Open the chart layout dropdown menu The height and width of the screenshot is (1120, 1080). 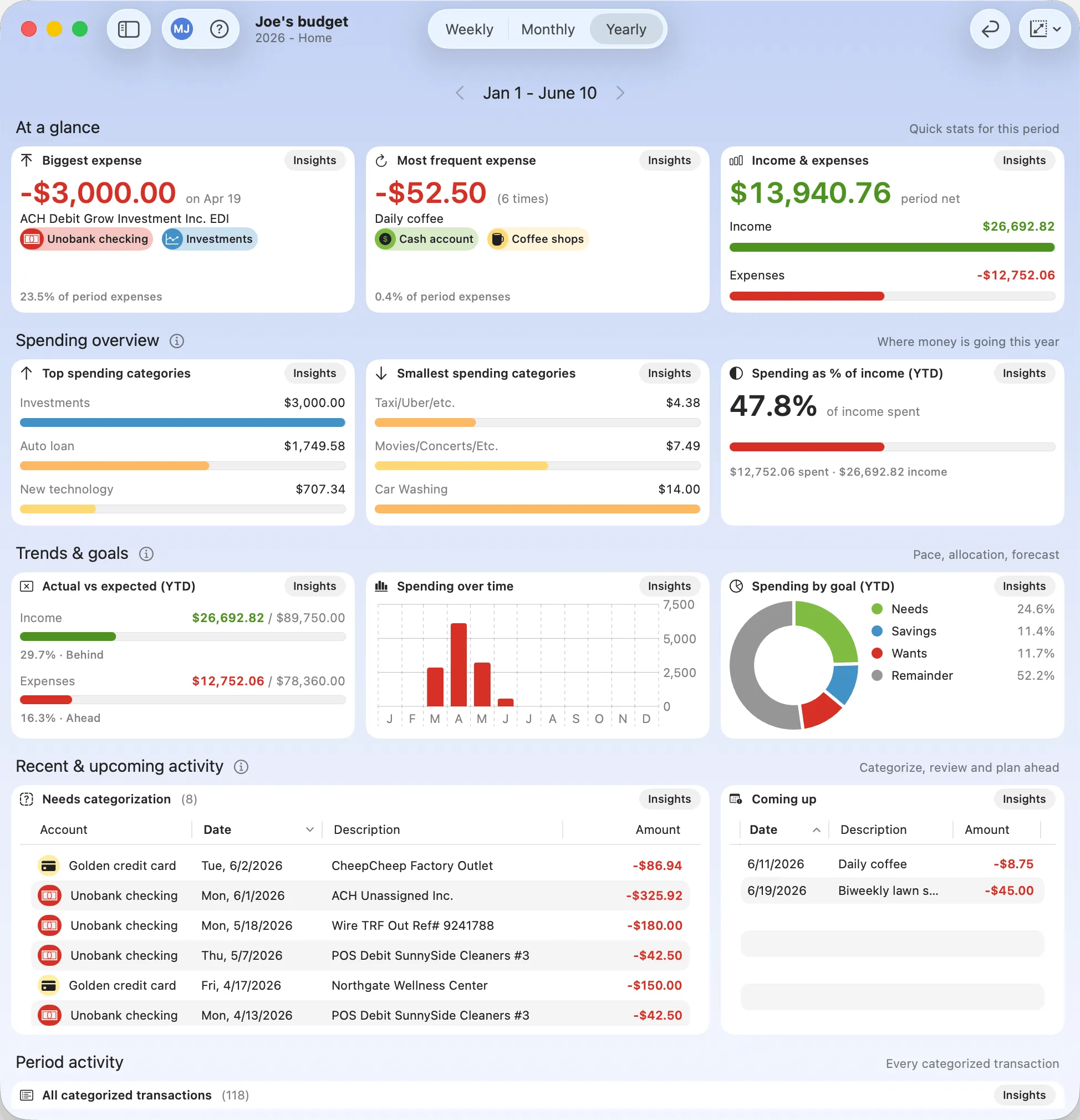coord(1045,29)
